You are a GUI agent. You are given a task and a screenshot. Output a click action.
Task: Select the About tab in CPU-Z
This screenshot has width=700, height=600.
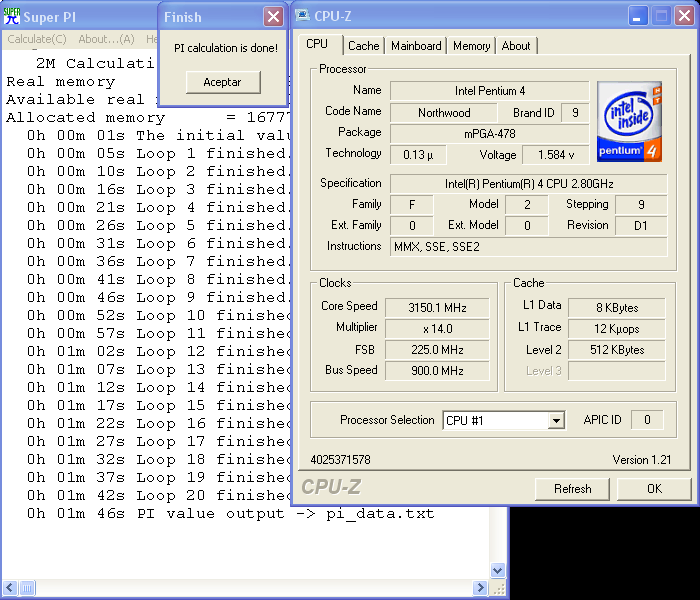[x=516, y=46]
